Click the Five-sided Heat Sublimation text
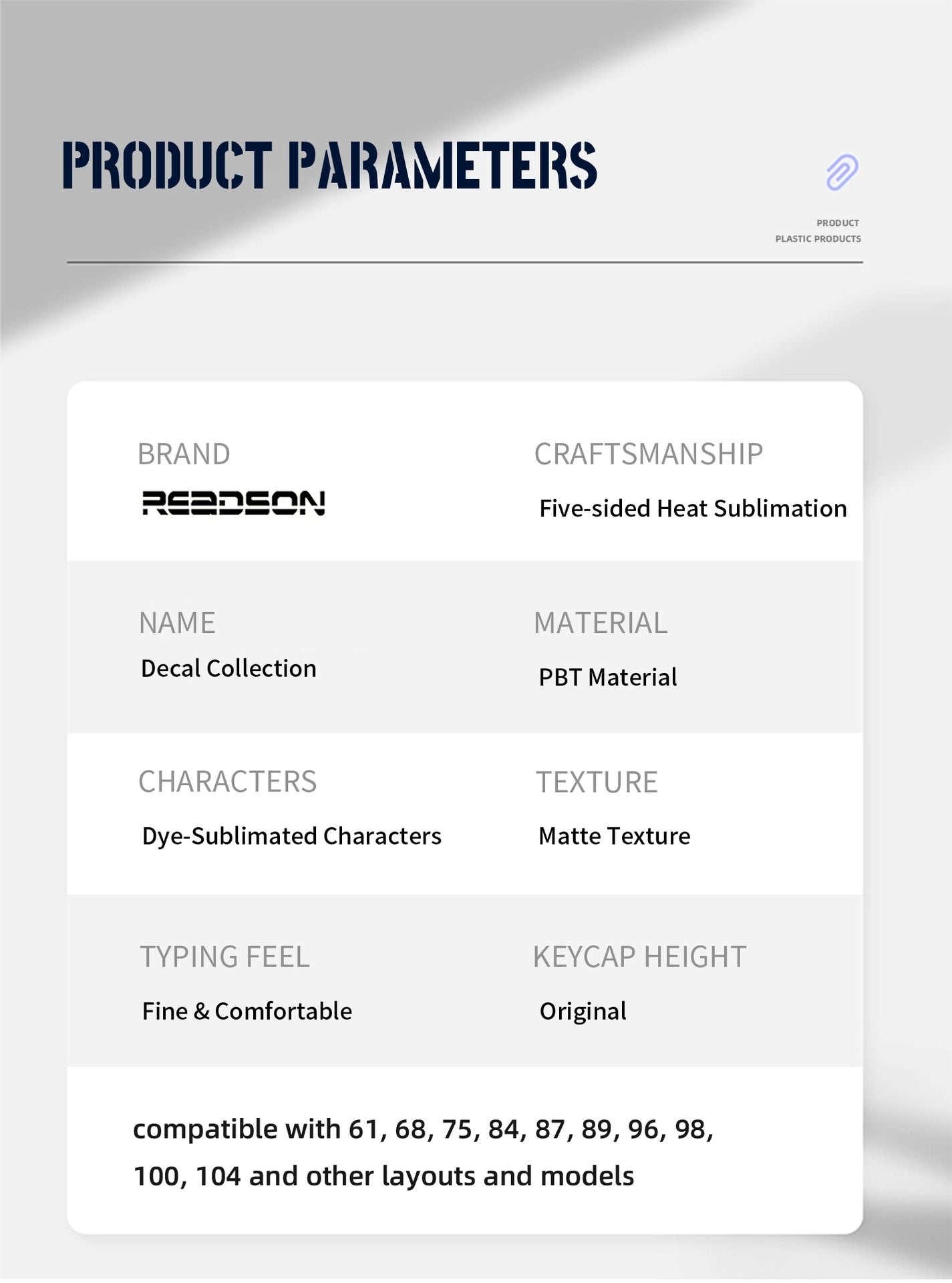This screenshot has width=952, height=1283. (x=693, y=509)
